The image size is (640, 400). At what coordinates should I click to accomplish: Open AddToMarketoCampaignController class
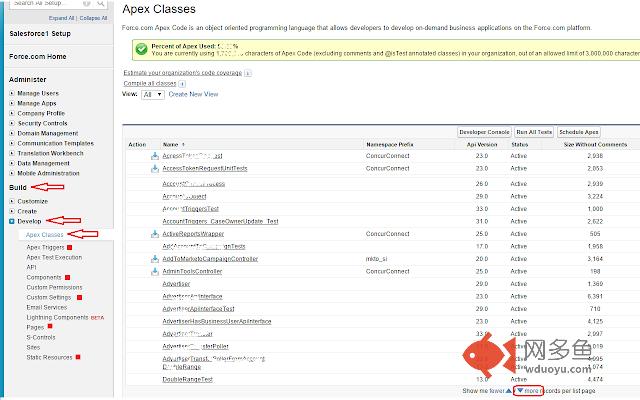[210, 259]
